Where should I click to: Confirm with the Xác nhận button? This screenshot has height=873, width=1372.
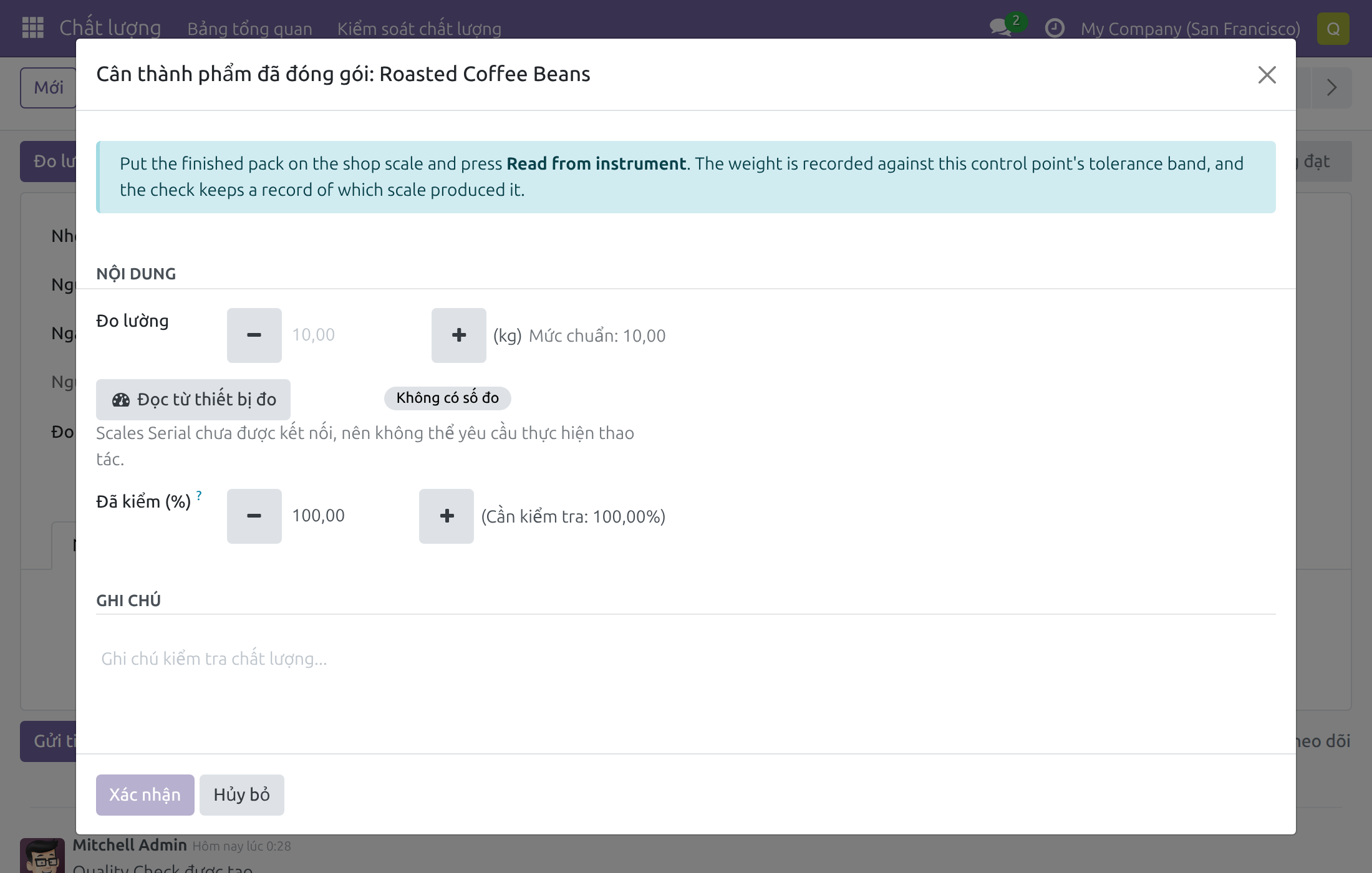click(x=145, y=795)
